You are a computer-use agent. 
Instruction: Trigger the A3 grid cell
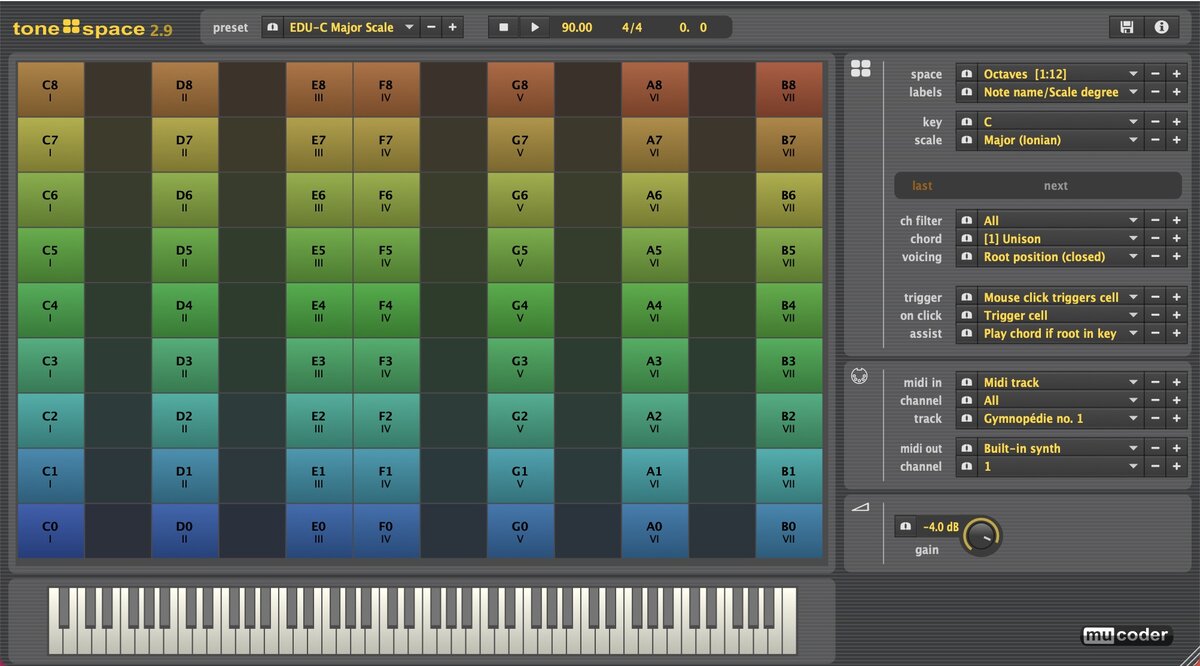point(654,365)
